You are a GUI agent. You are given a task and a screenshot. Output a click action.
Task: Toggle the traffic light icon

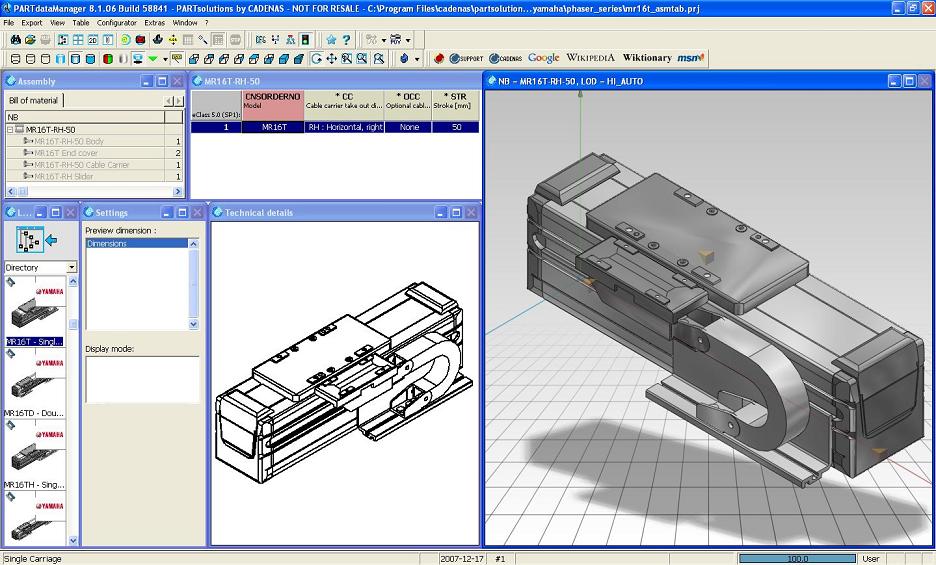pyautogui.click(x=305, y=40)
